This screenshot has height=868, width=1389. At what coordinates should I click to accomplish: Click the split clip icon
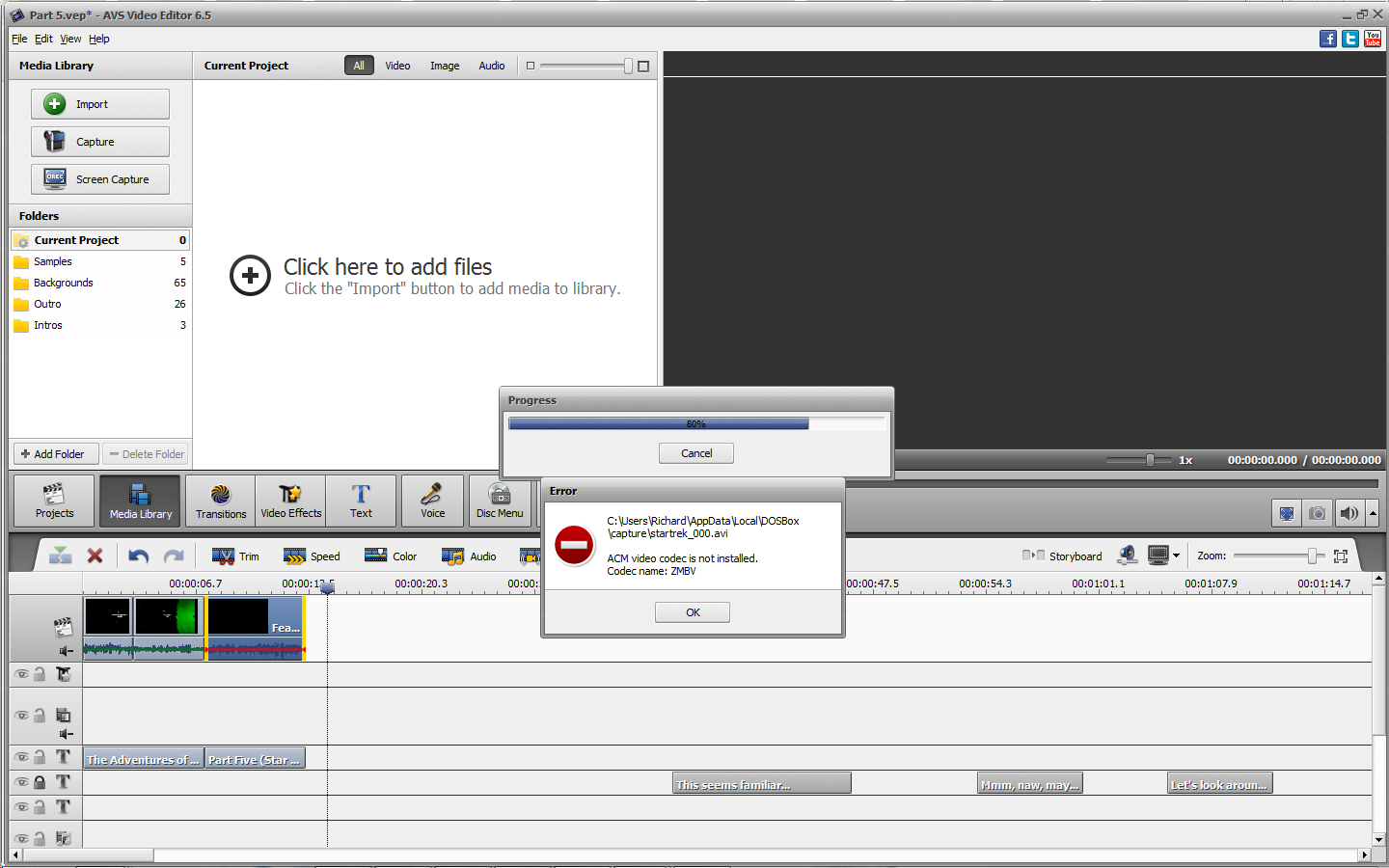coord(60,556)
